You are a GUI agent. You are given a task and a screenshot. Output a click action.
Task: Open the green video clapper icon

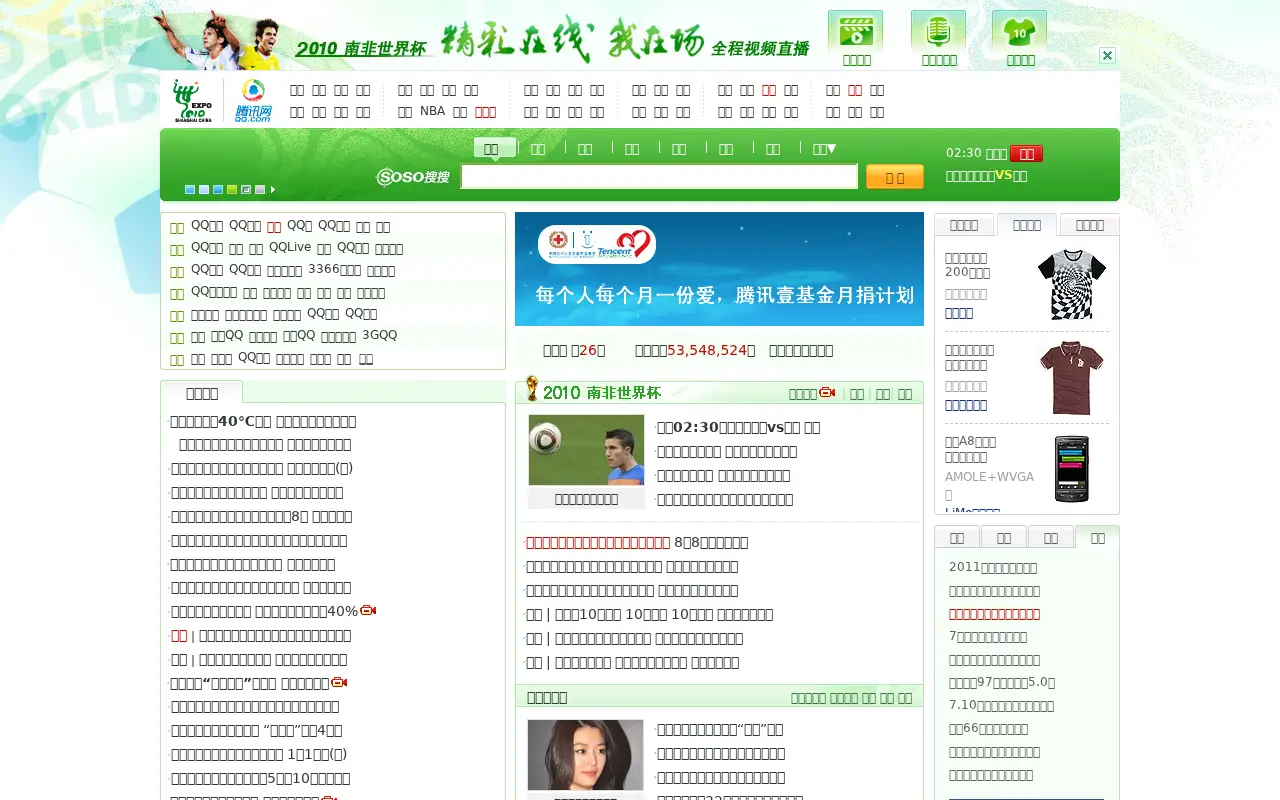click(855, 30)
